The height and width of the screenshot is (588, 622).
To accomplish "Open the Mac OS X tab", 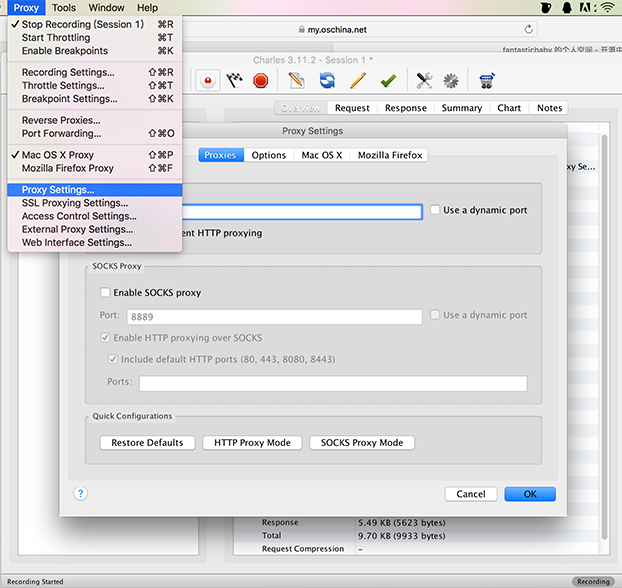I will pyautogui.click(x=322, y=155).
